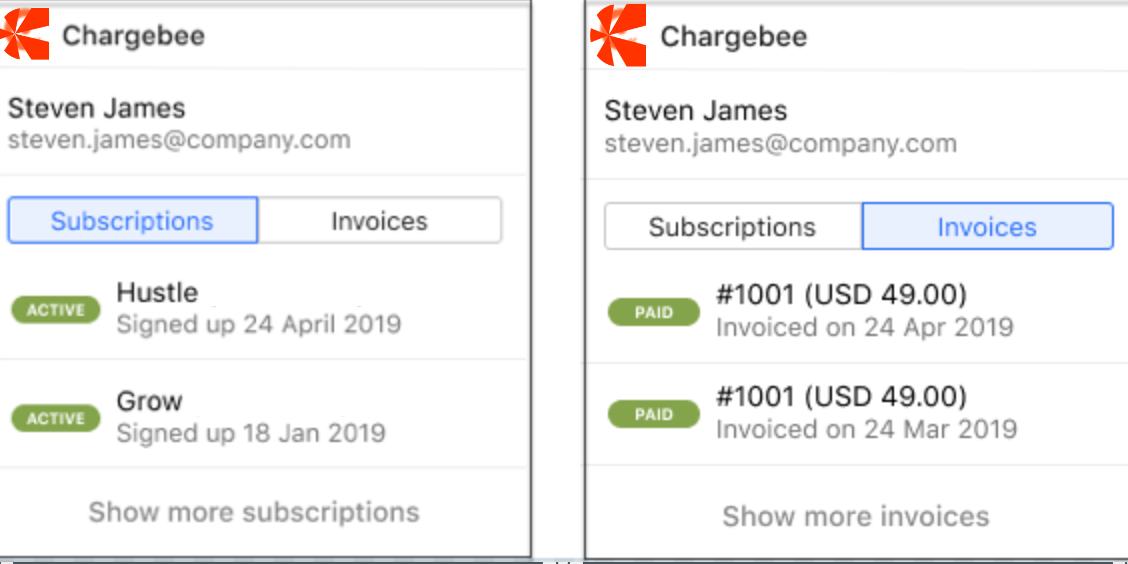This screenshot has height=564, width=1128.
Task: Open the Hustle subscription
Action: coord(158,293)
